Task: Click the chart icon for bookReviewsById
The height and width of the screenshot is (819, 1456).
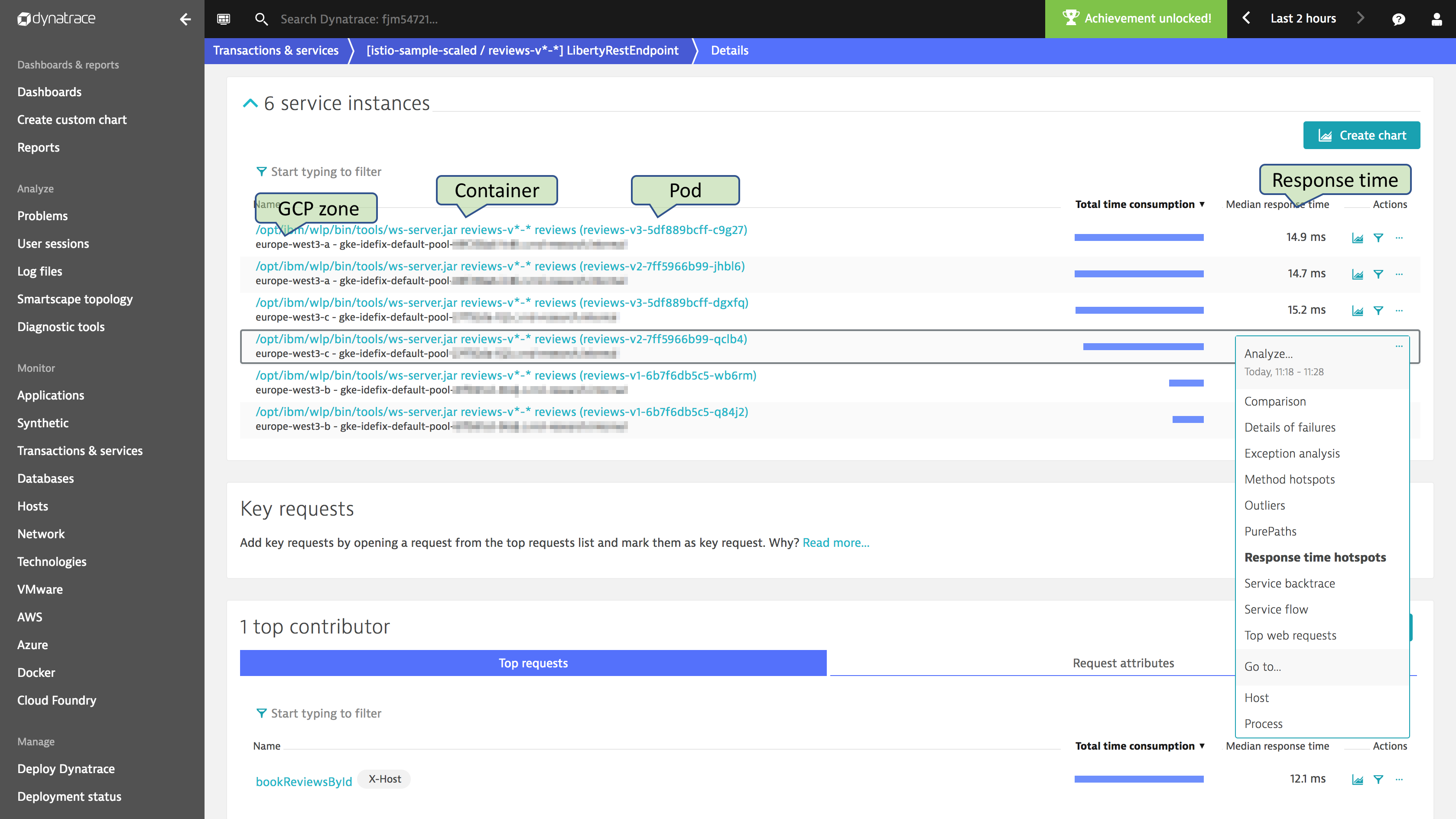Action: 1357,780
